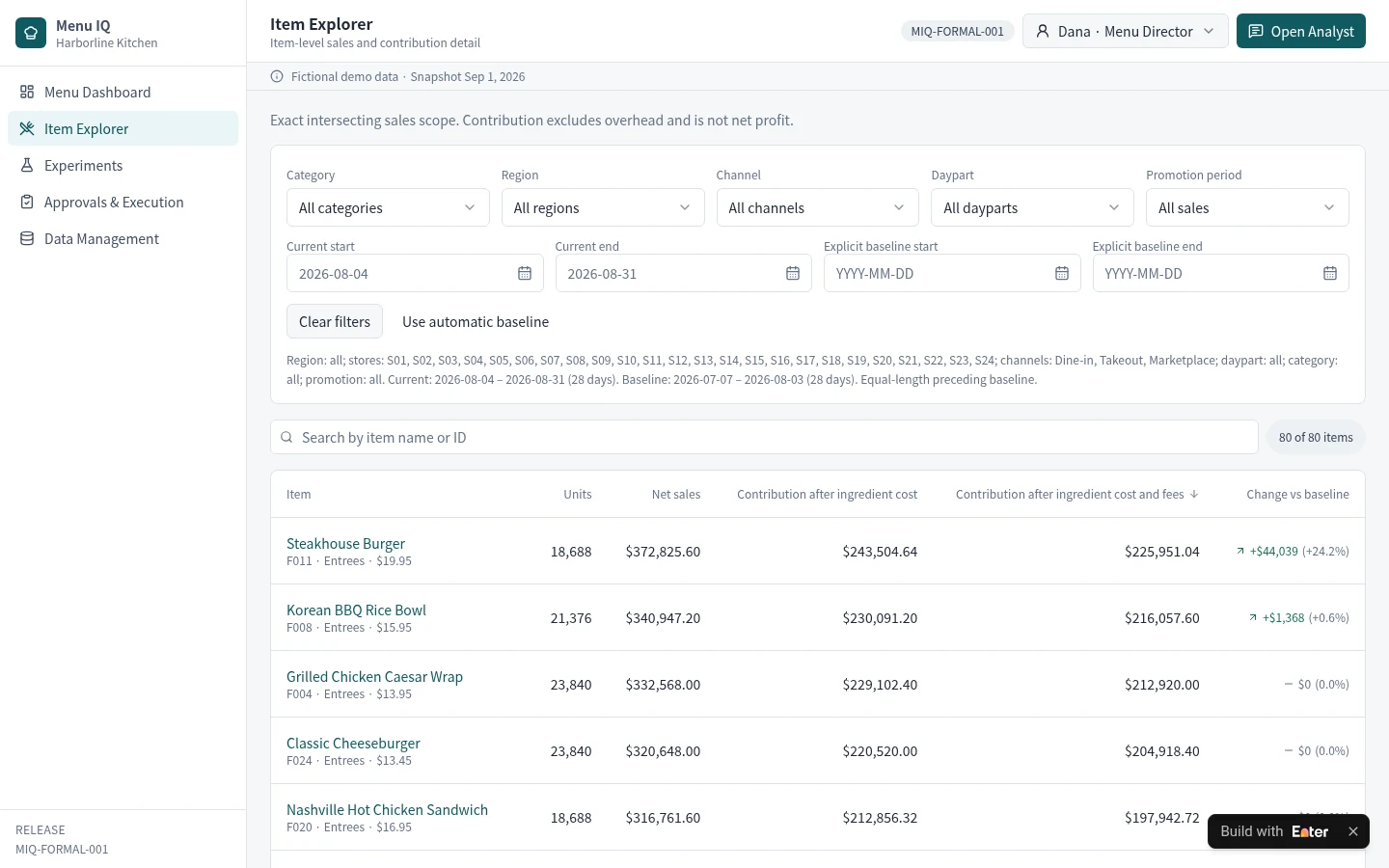This screenshot has height=868, width=1389.
Task: Expand the Category dropdown
Action: coord(388,207)
